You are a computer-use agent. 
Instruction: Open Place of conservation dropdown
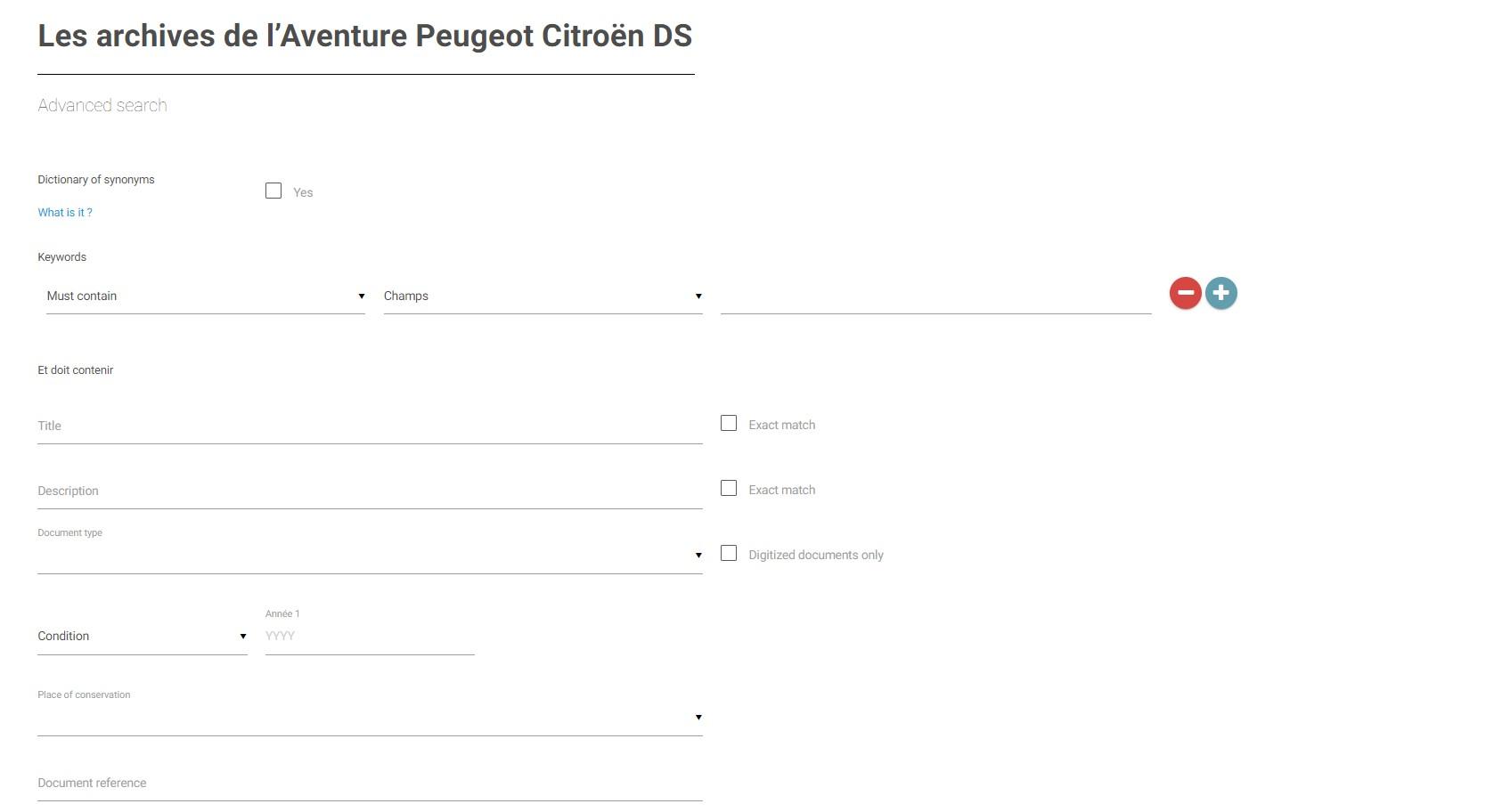tap(369, 718)
